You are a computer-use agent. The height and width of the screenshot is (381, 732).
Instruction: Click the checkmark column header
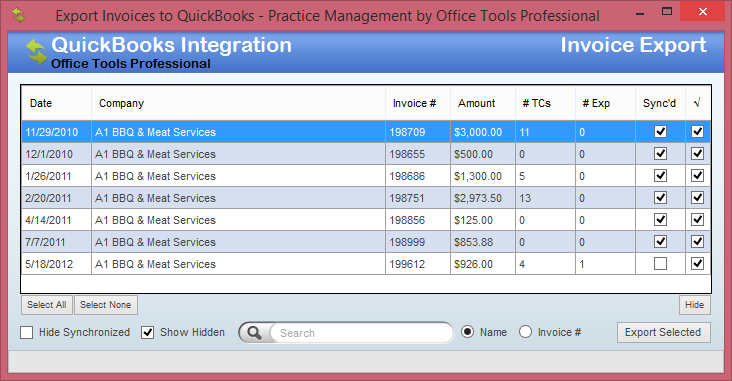[x=697, y=103]
